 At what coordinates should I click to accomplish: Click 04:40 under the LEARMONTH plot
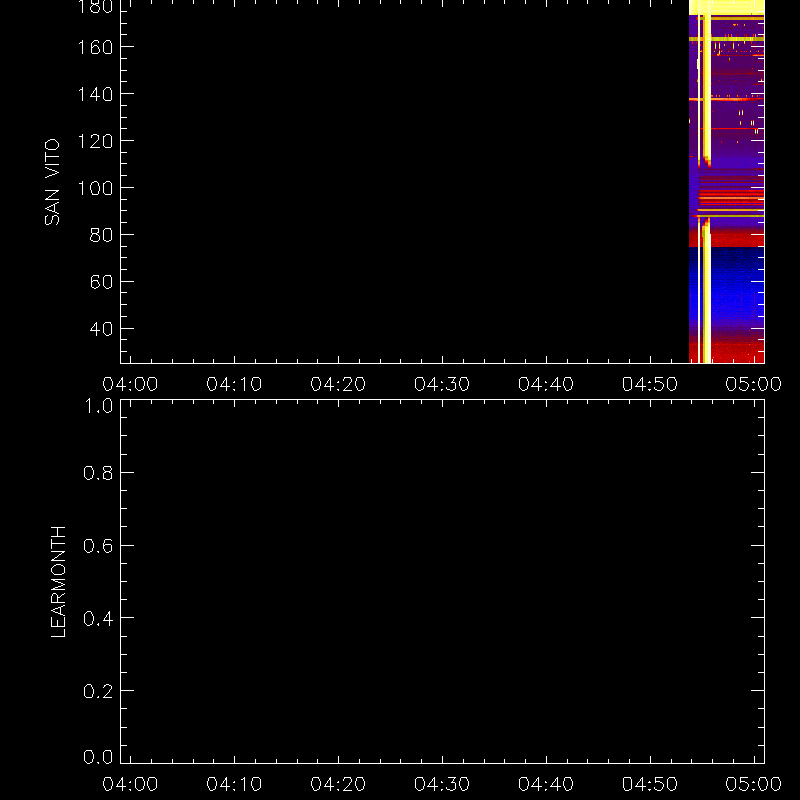546,784
